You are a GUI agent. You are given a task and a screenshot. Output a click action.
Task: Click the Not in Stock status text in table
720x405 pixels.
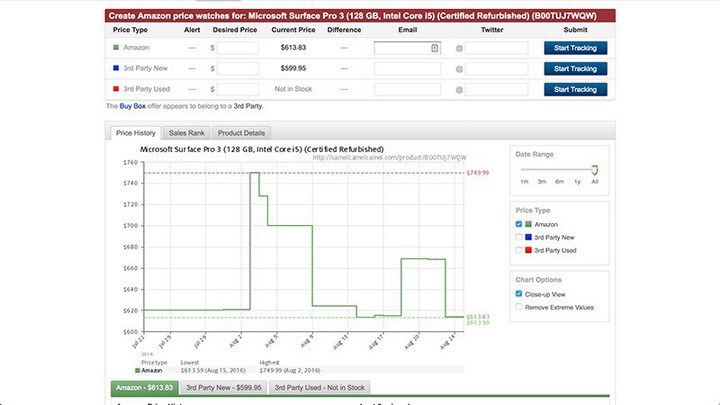[x=293, y=89]
